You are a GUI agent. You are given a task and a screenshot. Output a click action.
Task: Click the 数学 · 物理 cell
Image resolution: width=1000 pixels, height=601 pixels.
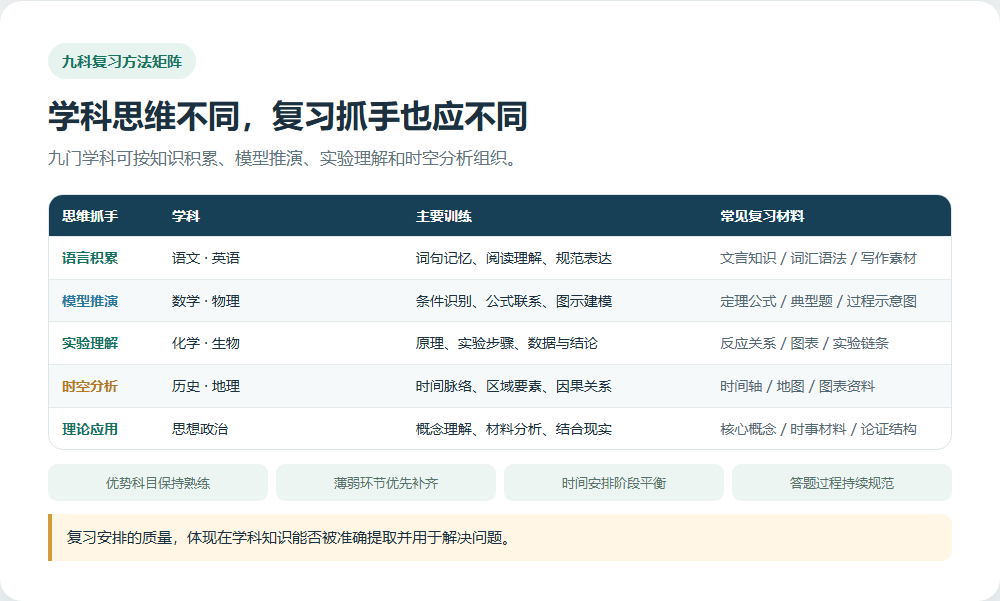pos(206,301)
